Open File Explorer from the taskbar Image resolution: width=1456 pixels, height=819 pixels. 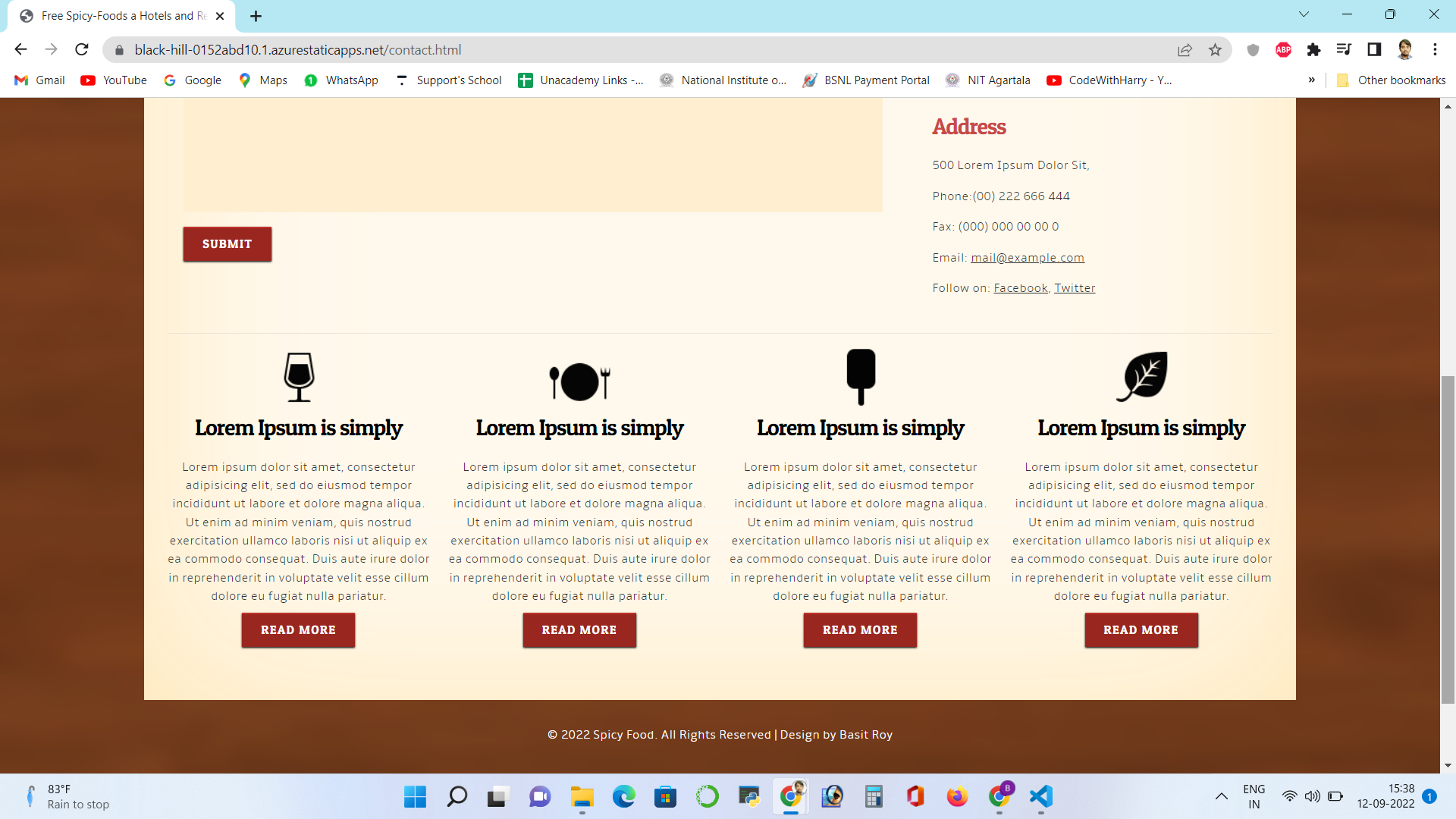click(582, 796)
